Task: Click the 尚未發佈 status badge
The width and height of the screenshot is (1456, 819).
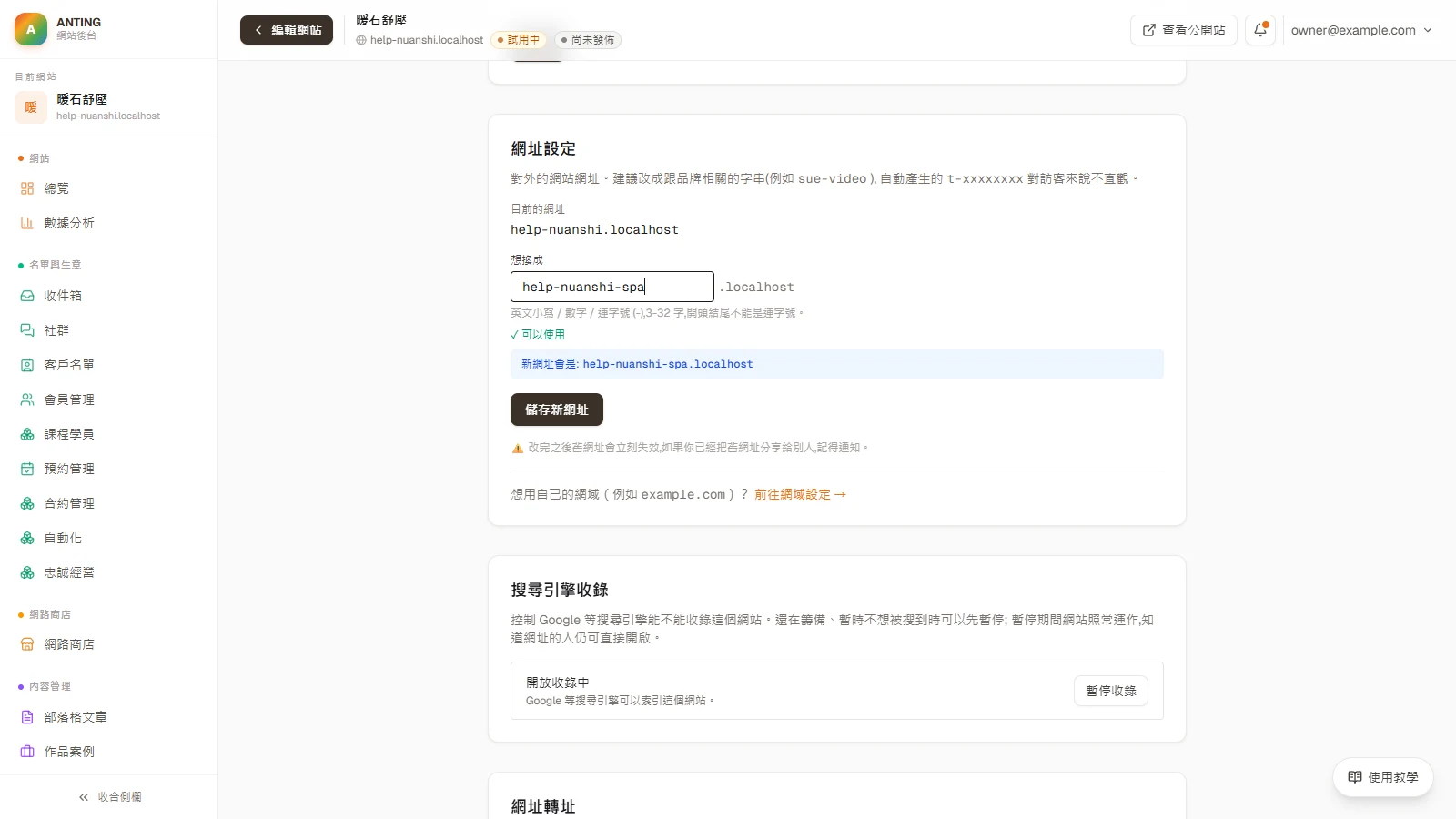Action: (x=588, y=40)
